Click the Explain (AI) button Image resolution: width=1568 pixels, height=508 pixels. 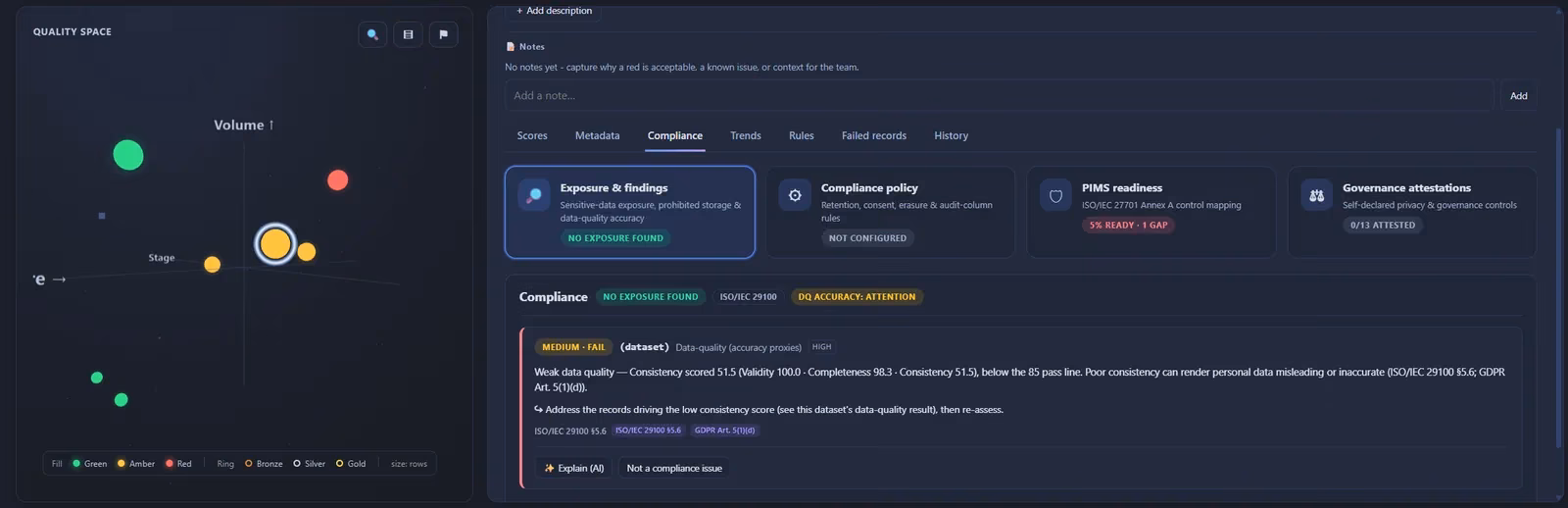click(x=574, y=468)
